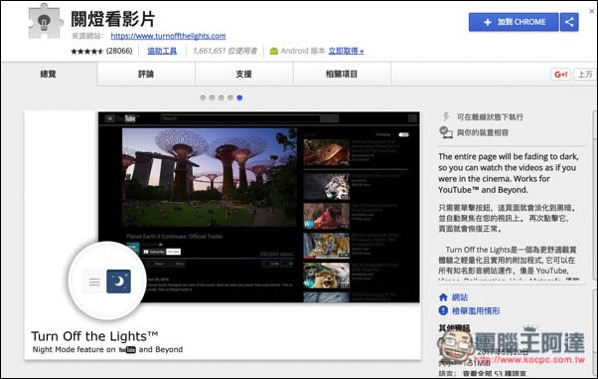Click the home icon next to 網站
The height and width of the screenshot is (379, 598).
443,297
